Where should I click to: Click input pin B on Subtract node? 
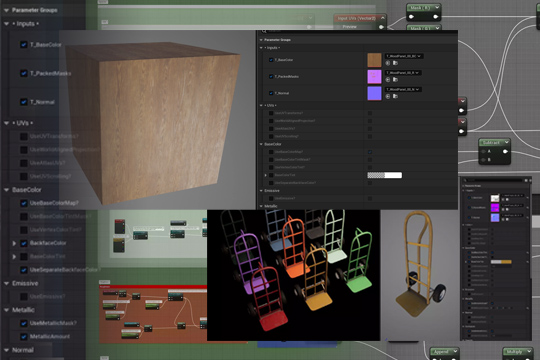[483, 160]
